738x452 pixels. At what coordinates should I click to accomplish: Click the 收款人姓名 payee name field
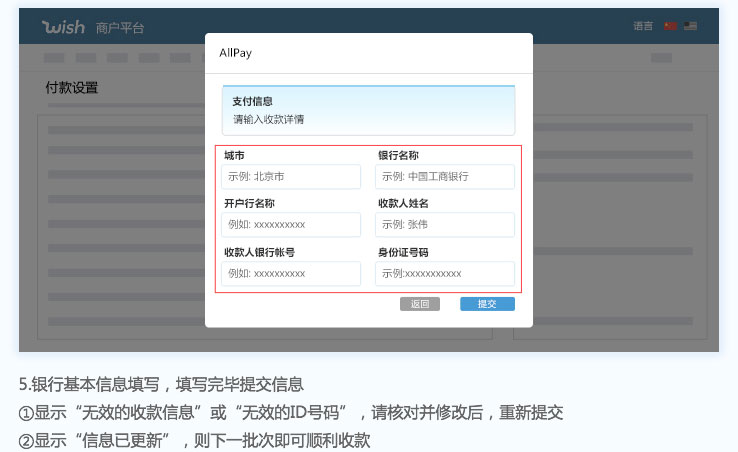pos(445,225)
